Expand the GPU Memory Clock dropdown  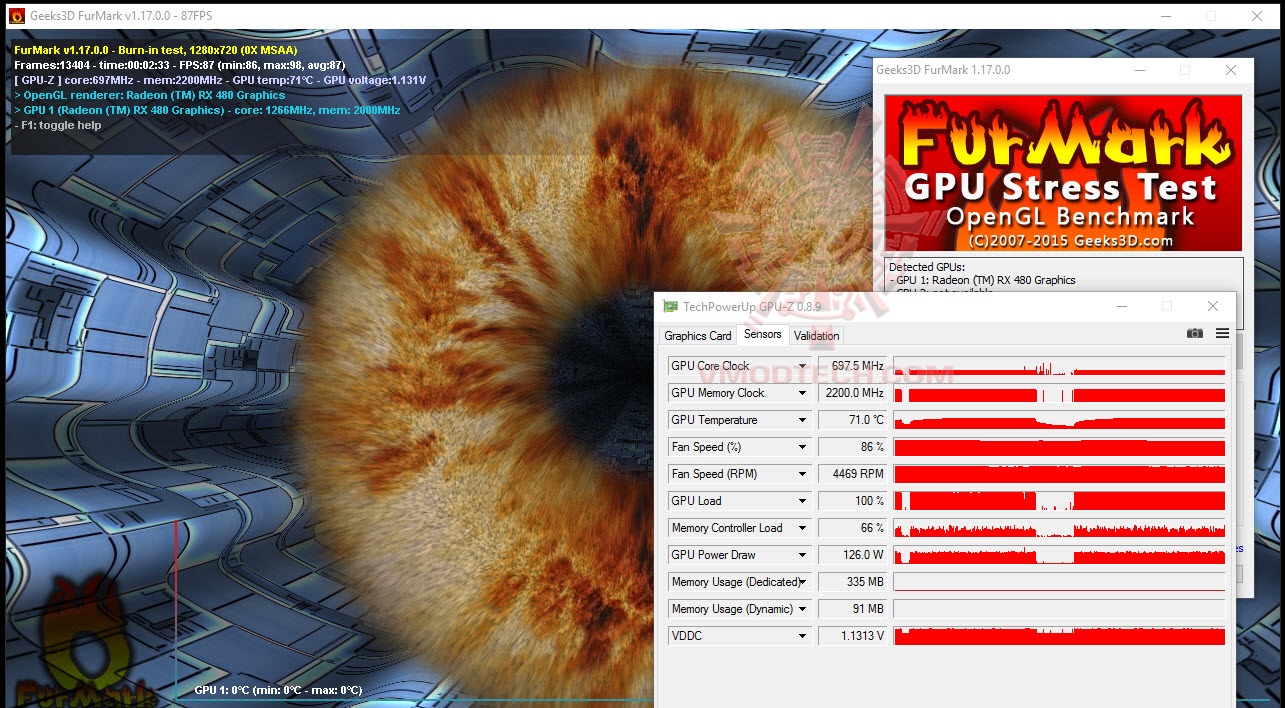802,393
